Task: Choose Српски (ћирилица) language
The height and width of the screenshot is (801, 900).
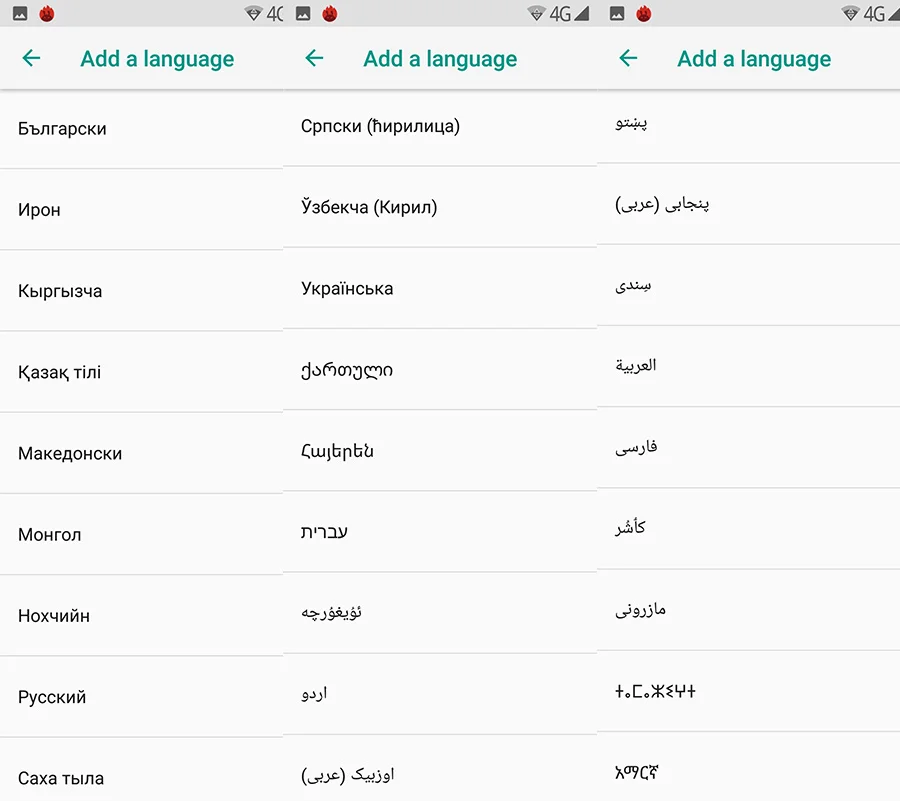Action: tap(440, 127)
